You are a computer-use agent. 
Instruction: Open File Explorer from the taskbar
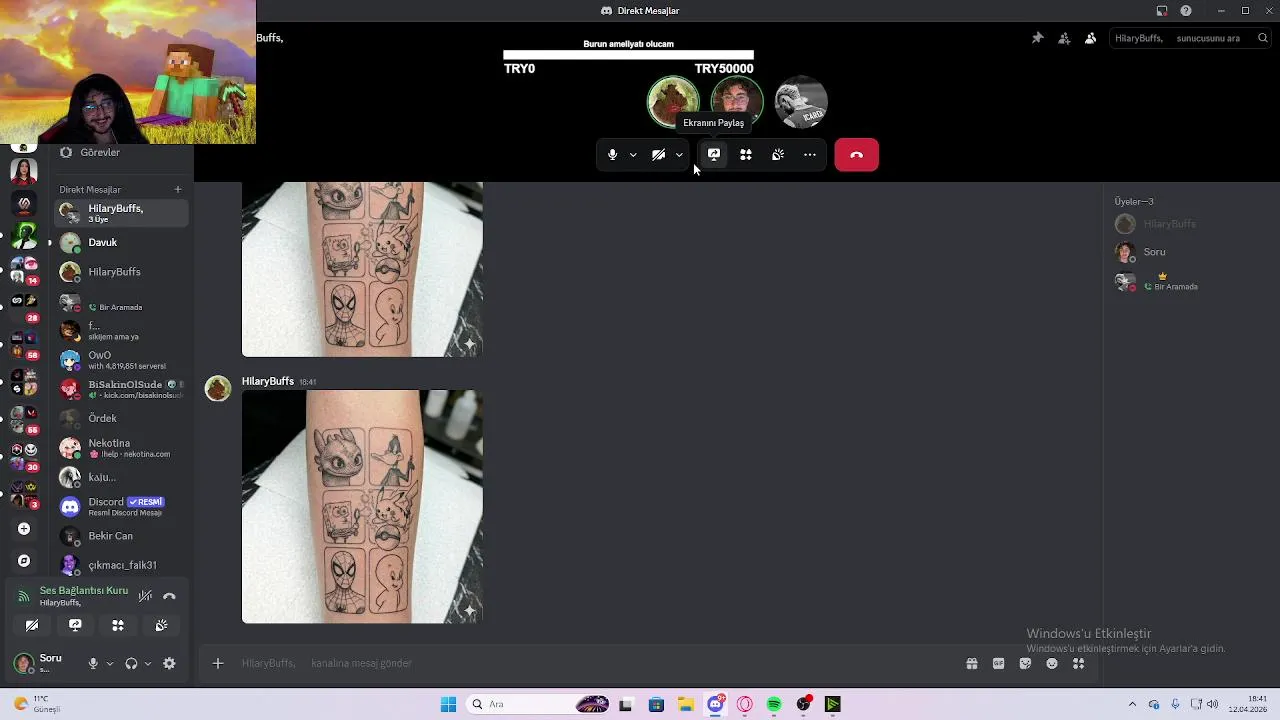(x=685, y=704)
